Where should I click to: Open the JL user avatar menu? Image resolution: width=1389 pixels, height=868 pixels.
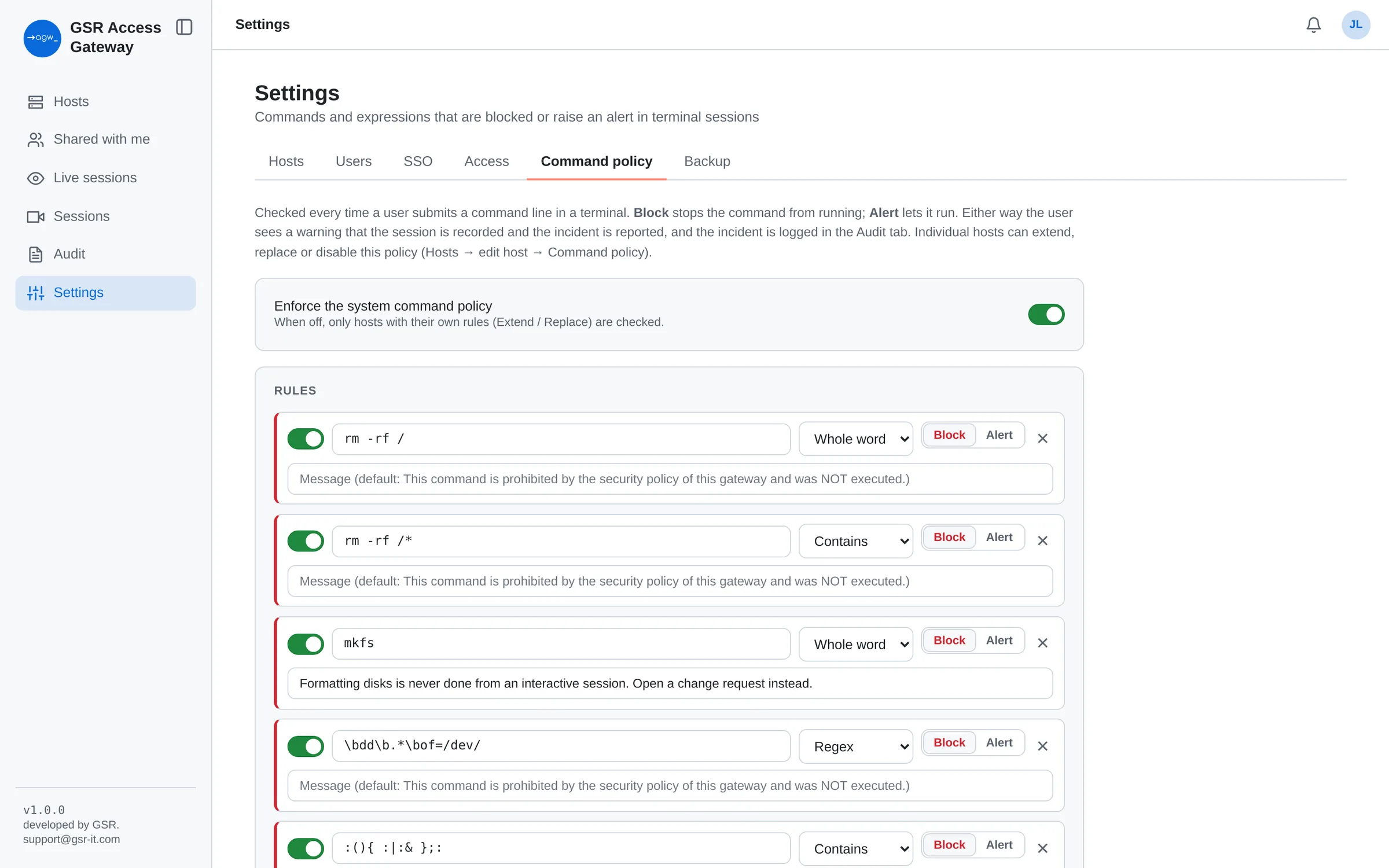(1355, 25)
